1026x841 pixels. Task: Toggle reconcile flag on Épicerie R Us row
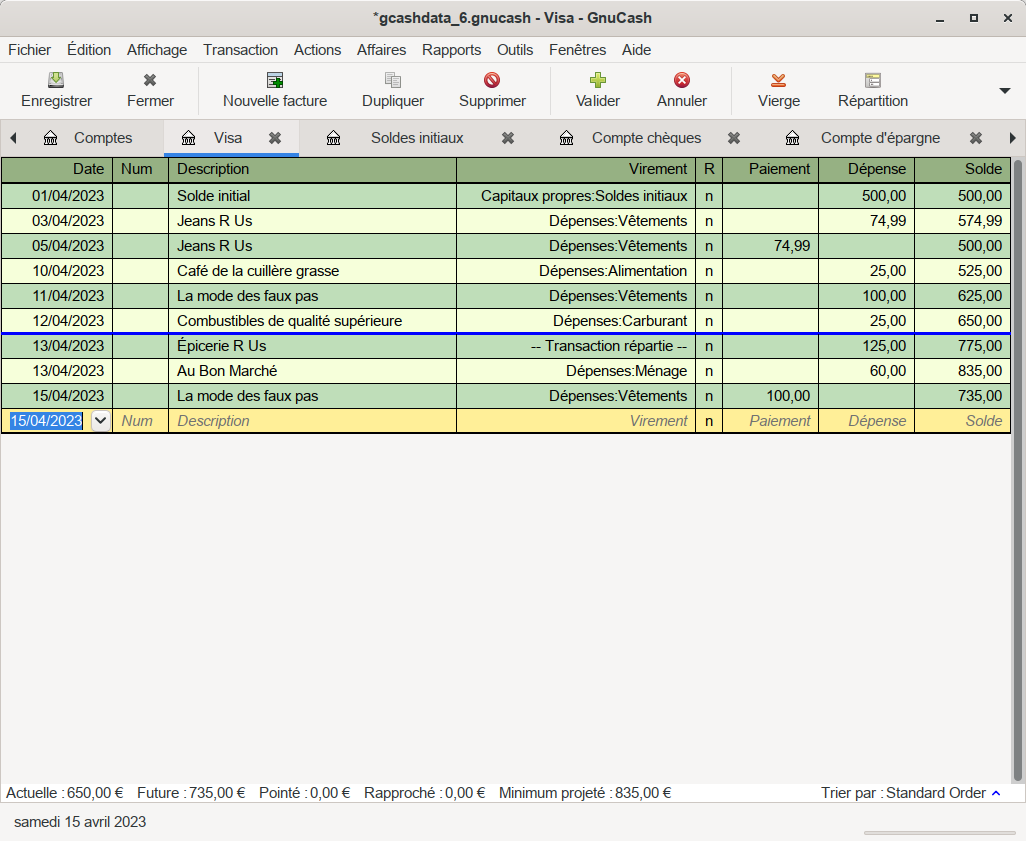[x=709, y=346]
